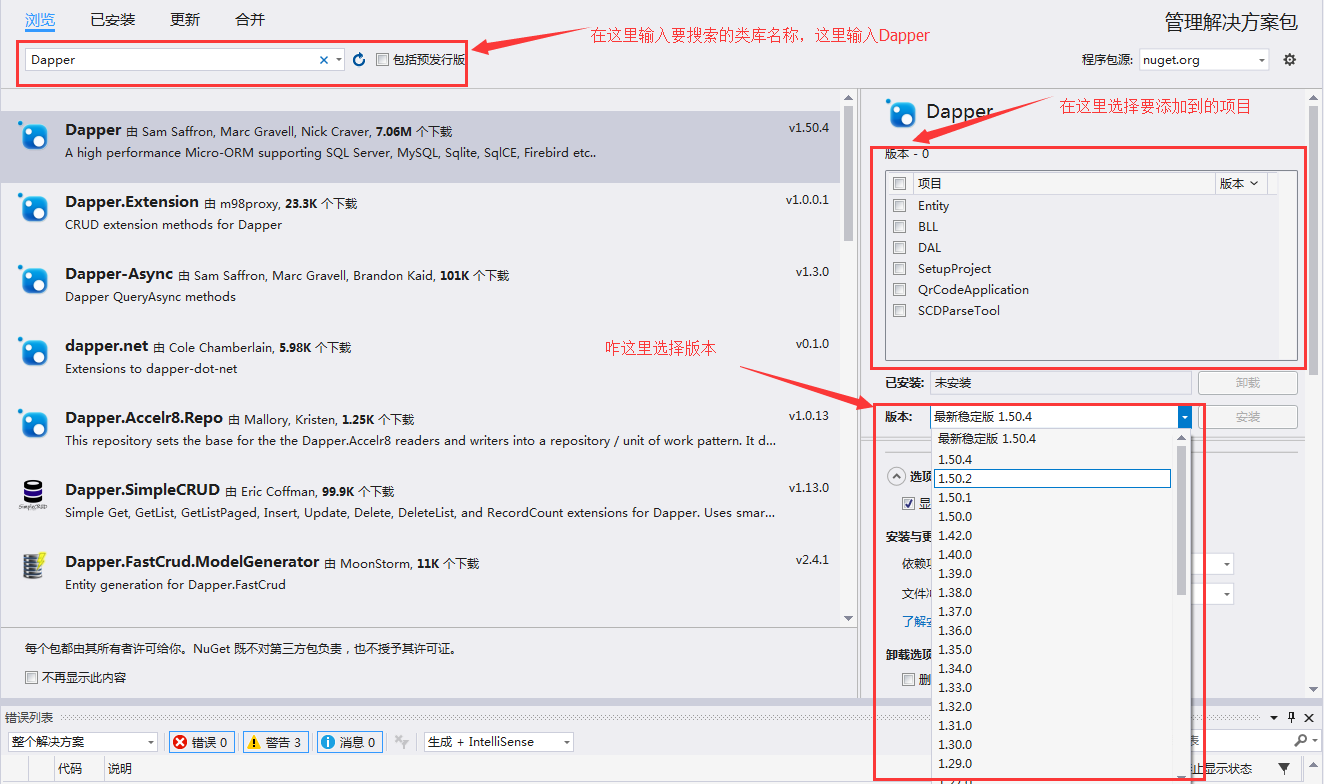
Task: Choose version 1.50.0 from list
Action: pos(1054,516)
